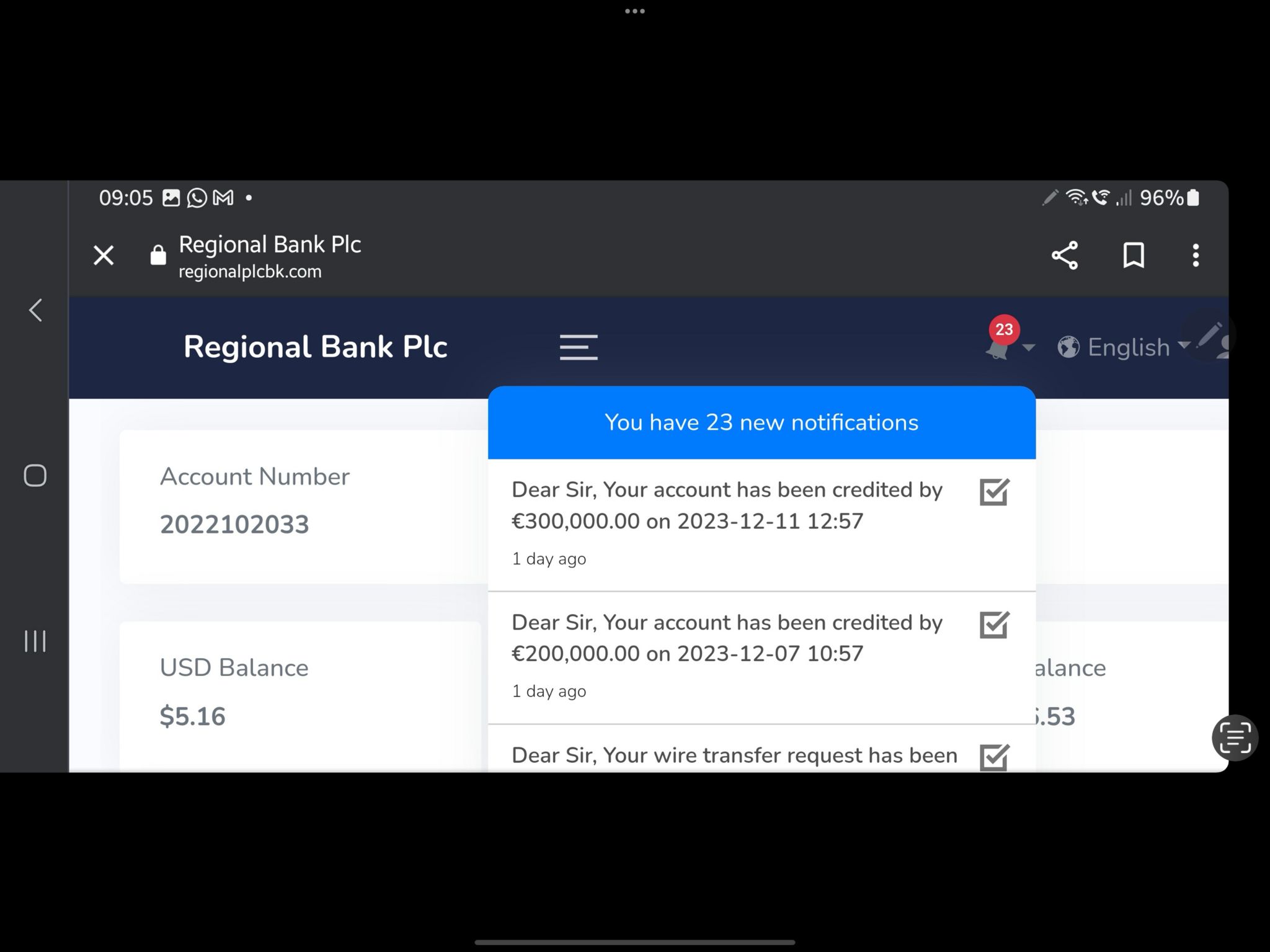Screen dimensions: 1270x952
Task: Toggle read status of €300,000 credit notification
Action: point(992,491)
